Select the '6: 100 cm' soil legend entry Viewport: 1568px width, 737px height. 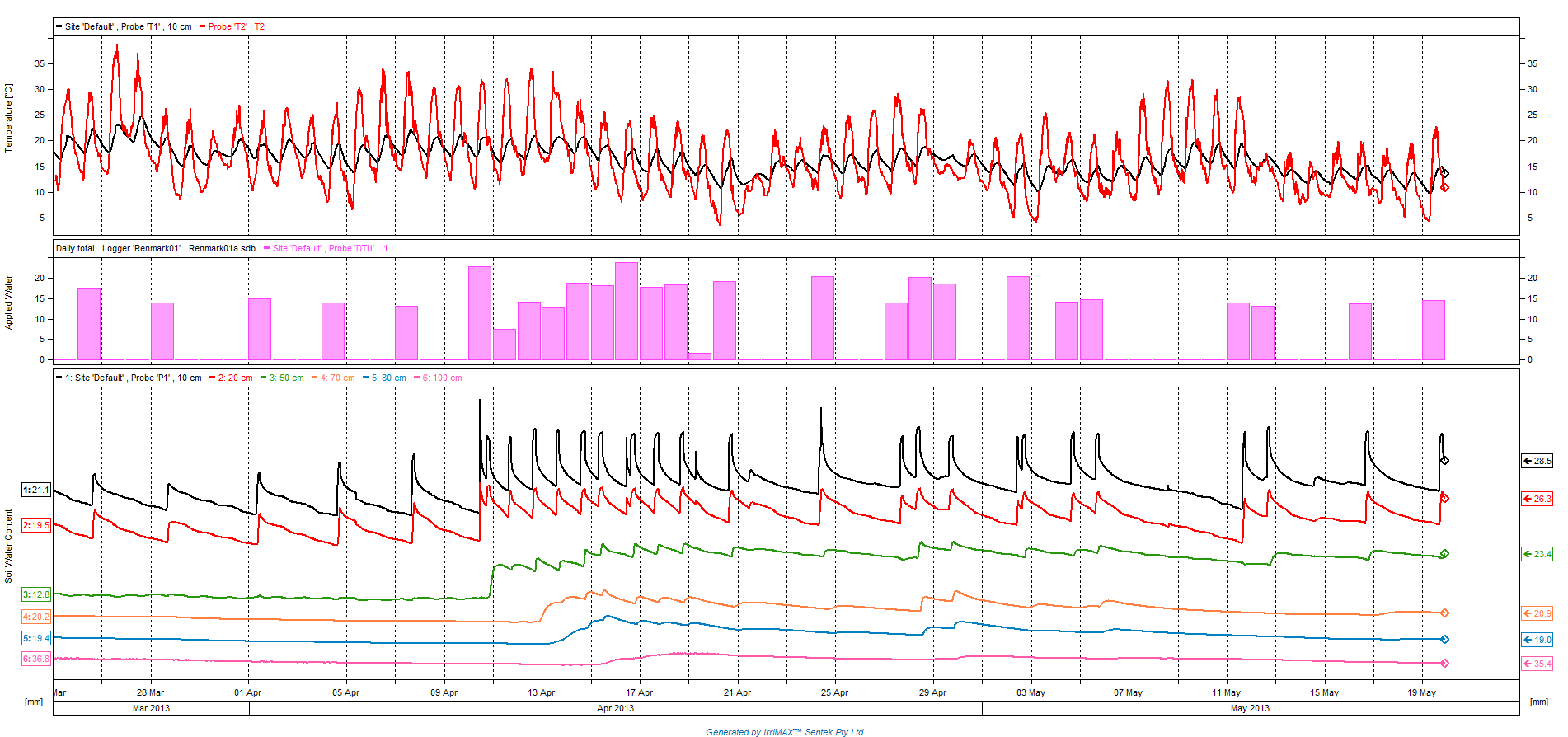(x=441, y=378)
